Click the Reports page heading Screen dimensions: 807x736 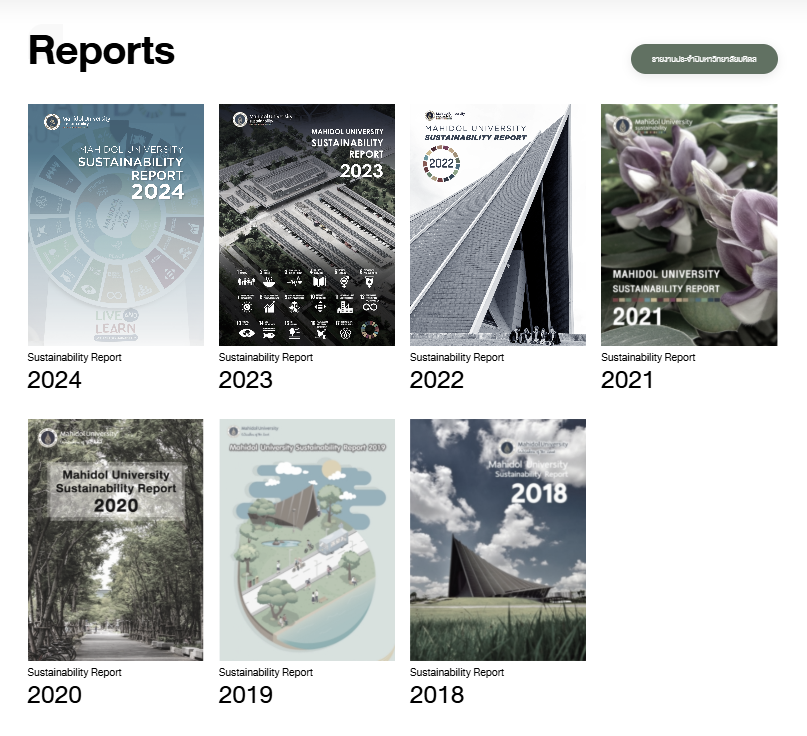point(101,50)
